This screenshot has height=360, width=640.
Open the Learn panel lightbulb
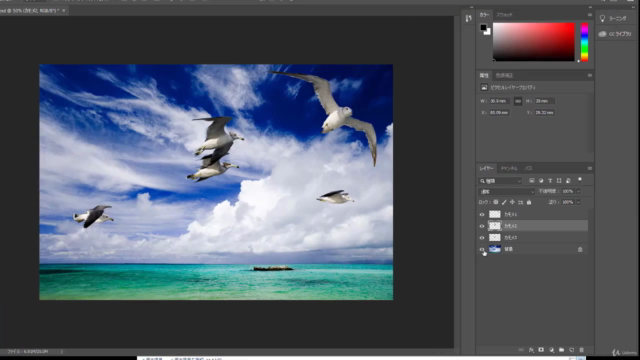[602, 18]
